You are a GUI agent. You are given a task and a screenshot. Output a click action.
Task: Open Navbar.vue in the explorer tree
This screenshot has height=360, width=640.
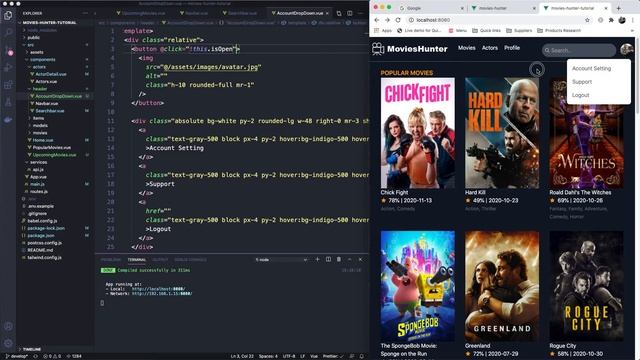pos(47,103)
